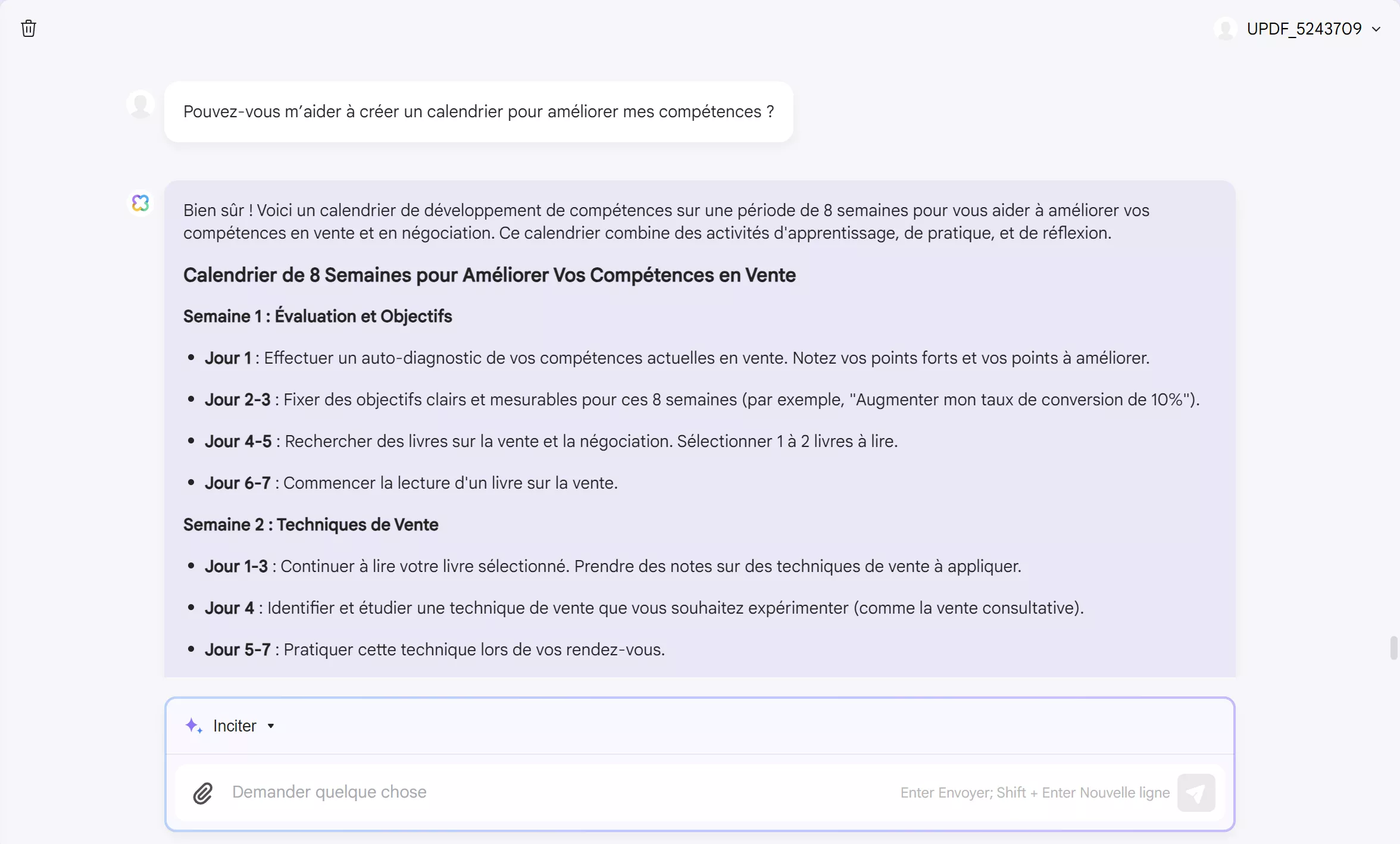Click the sparkle icon beside Inciter
Image resolution: width=1400 pixels, height=844 pixels.
(193, 726)
